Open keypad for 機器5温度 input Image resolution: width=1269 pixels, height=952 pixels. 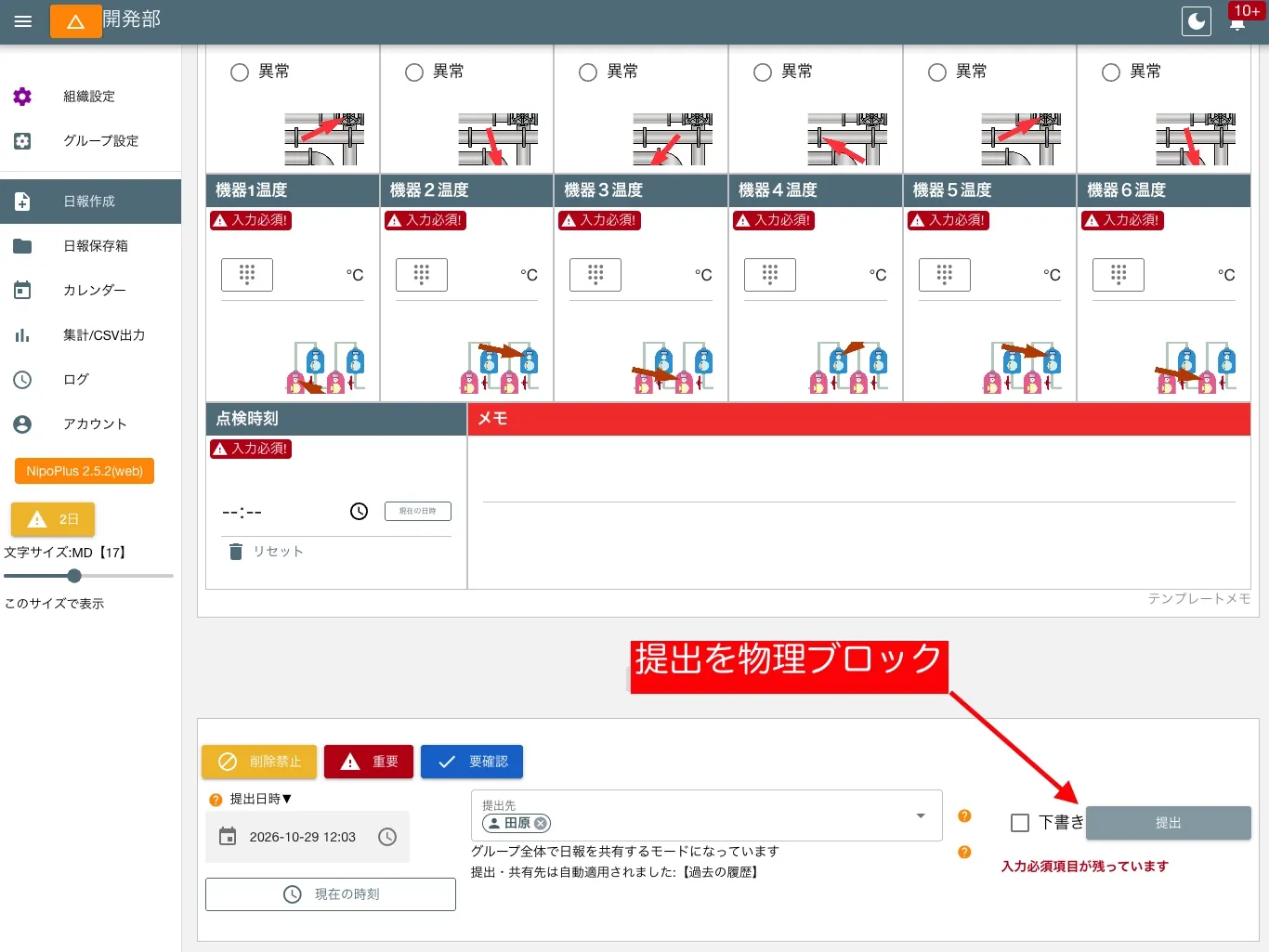(945, 275)
